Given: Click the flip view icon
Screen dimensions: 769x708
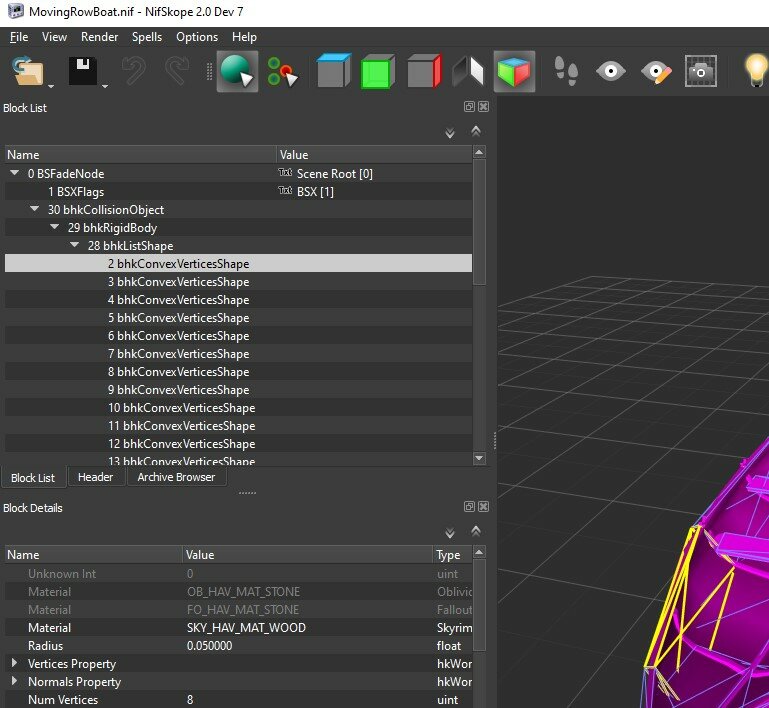Looking at the screenshot, I should click(x=469, y=72).
